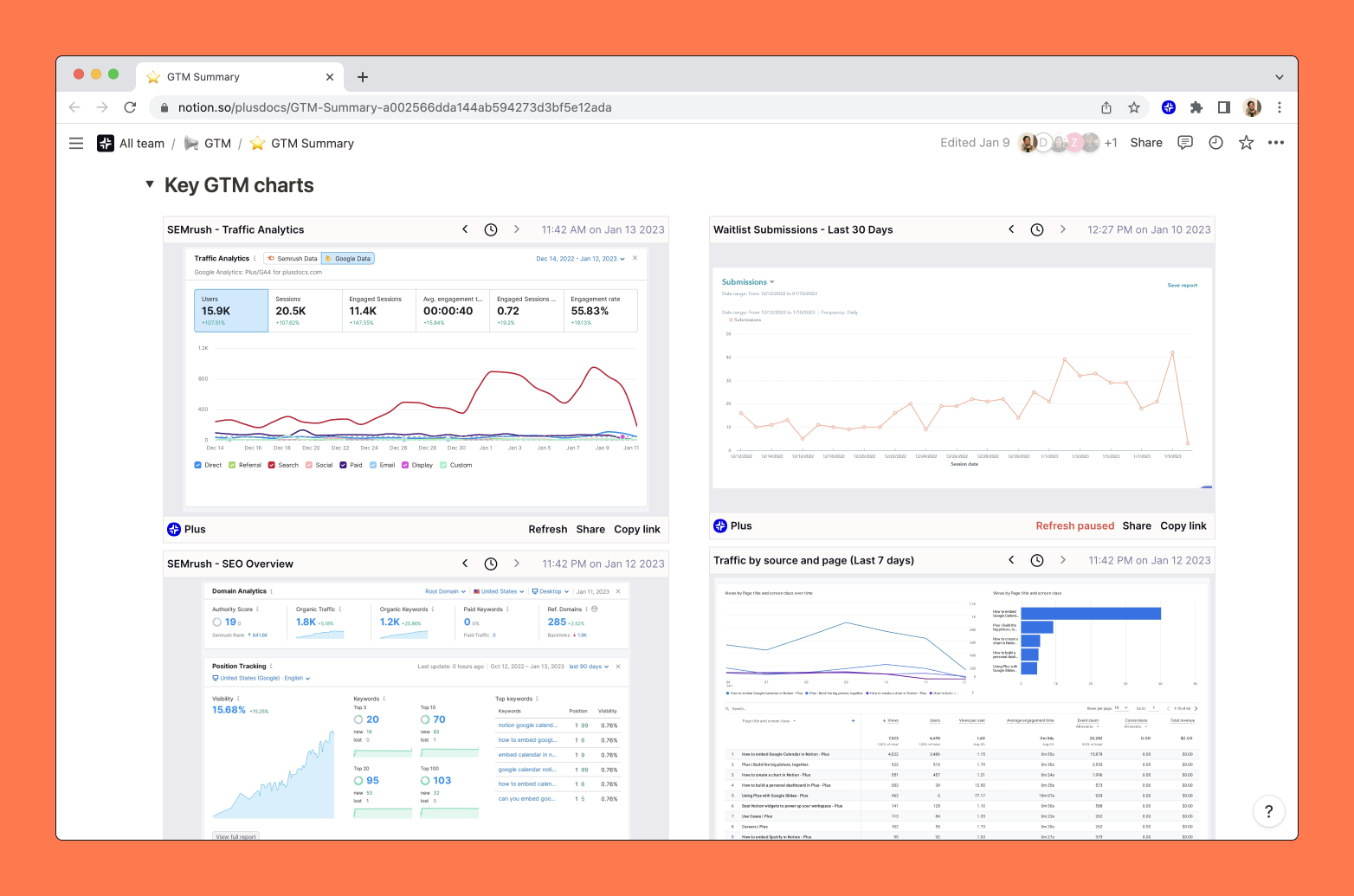Toggle the Email traffic legend checkbox
1354x896 pixels.
pos(373,465)
